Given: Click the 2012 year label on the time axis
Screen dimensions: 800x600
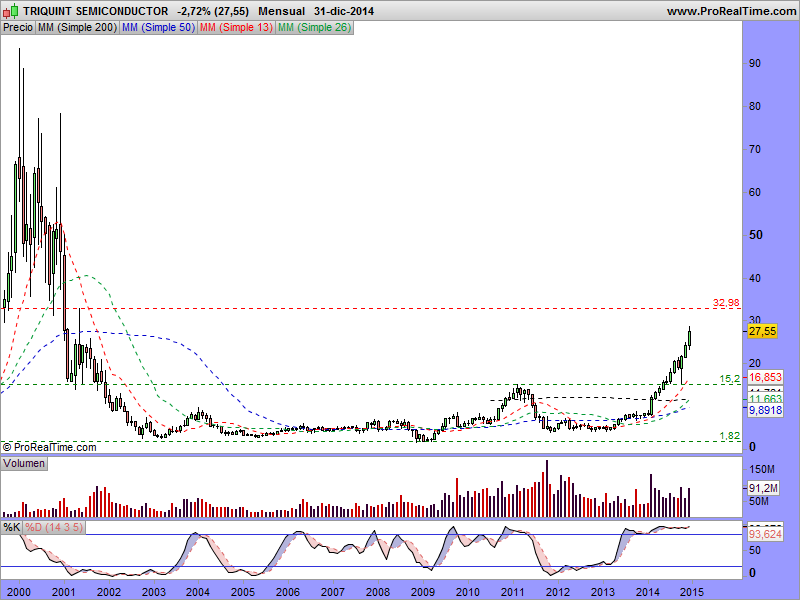Looking at the screenshot, I should coord(558,592).
